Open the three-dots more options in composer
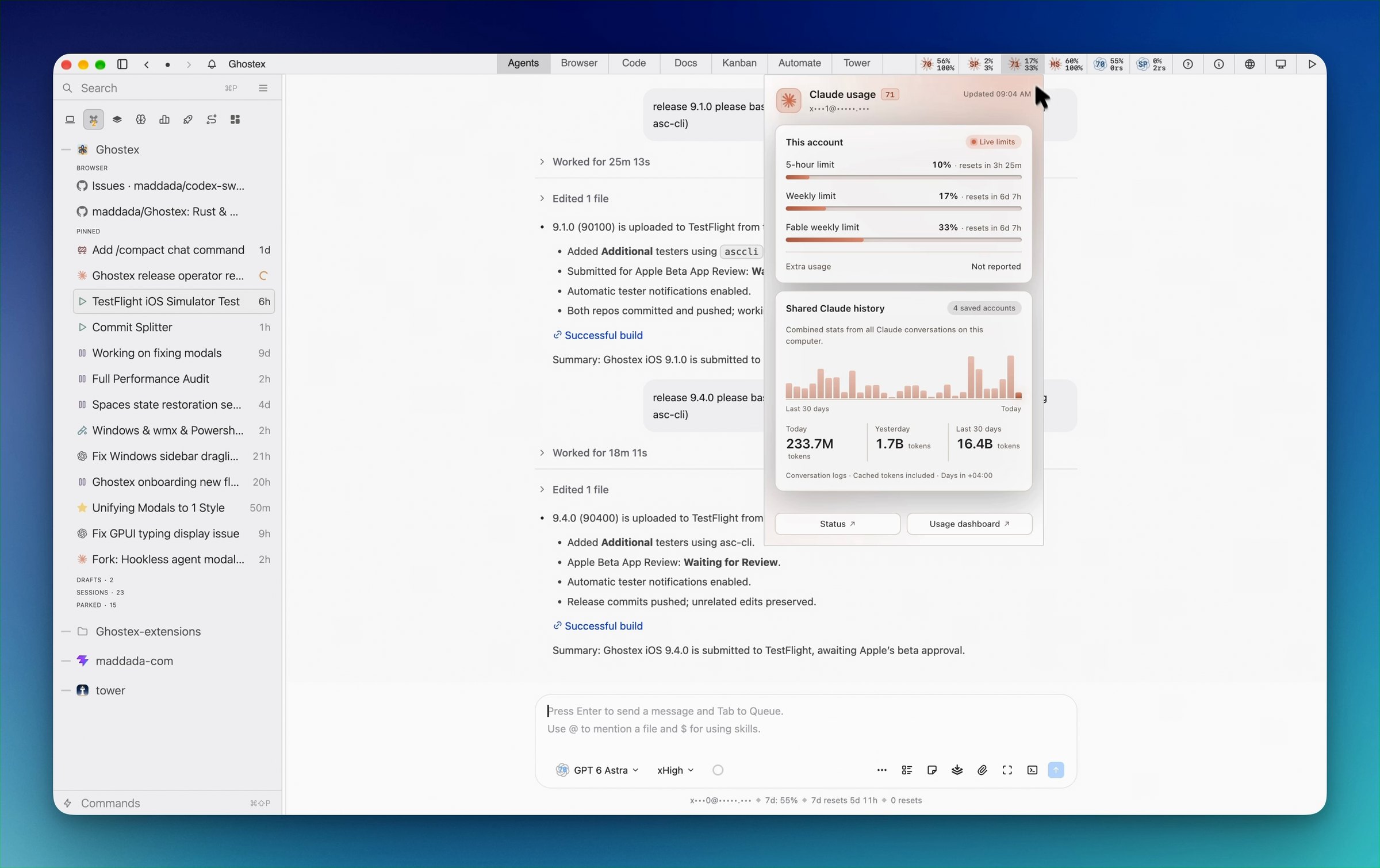This screenshot has width=1380, height=868. [x=881, y=770]
